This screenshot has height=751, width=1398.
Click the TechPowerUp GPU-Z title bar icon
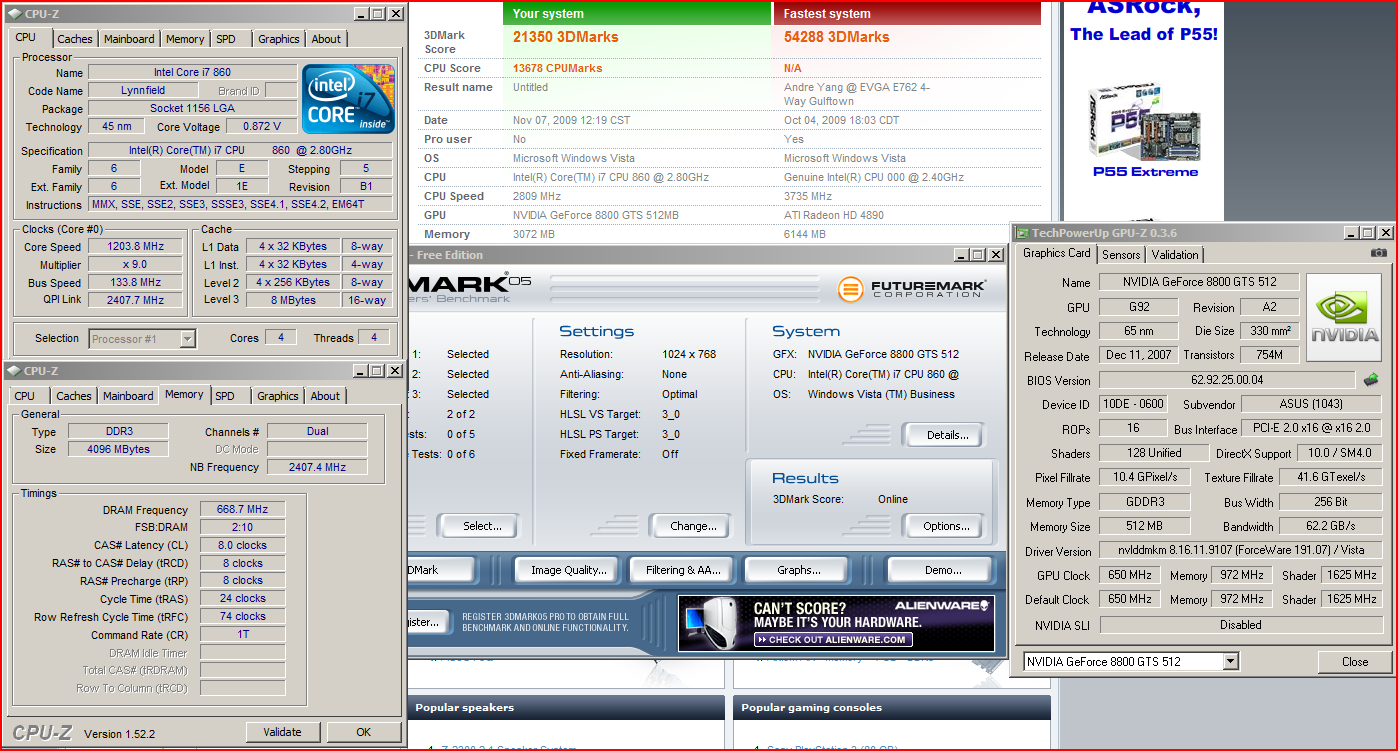[1022, 233]
